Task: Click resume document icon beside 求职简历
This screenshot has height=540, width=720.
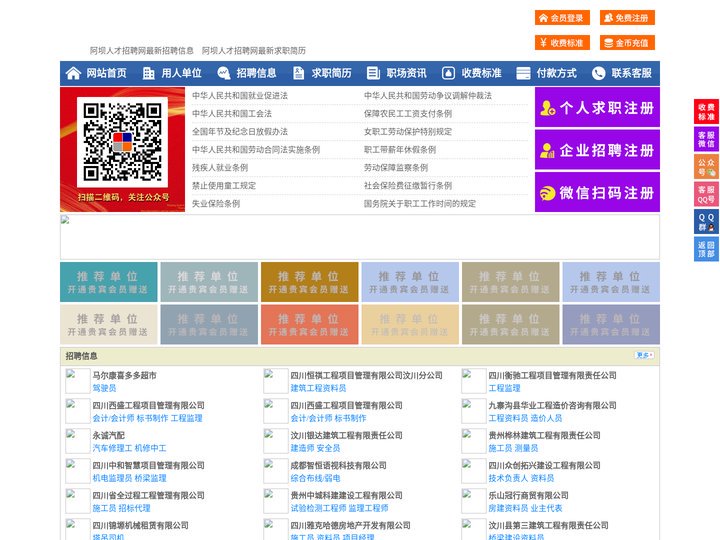Action: (x=298, y=73)
